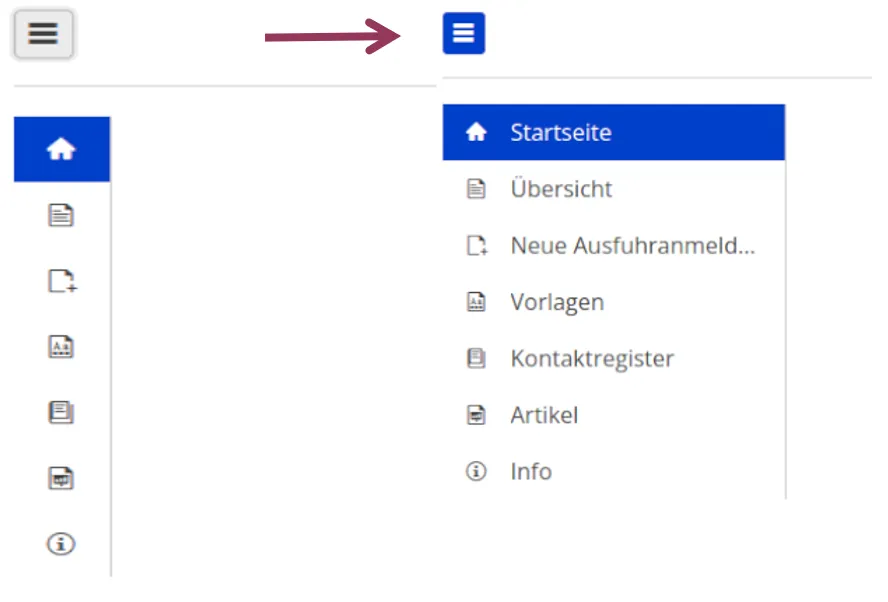This screenshot has width=888, height=602.
Task: Click the blue hamburger button to collapse menu
Action: click(463, 33)
